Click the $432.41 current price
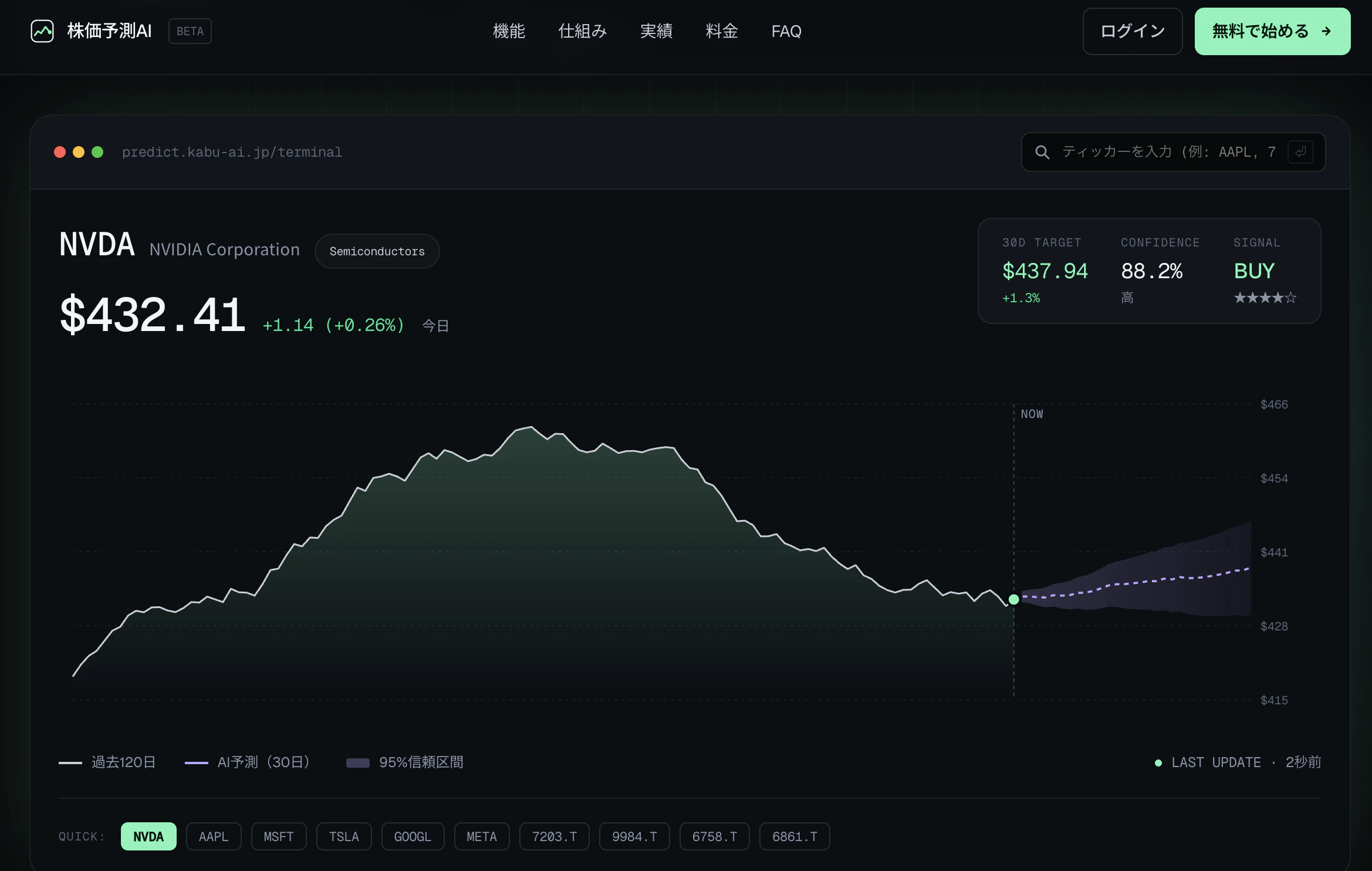1372x871 pixels. 153,315
